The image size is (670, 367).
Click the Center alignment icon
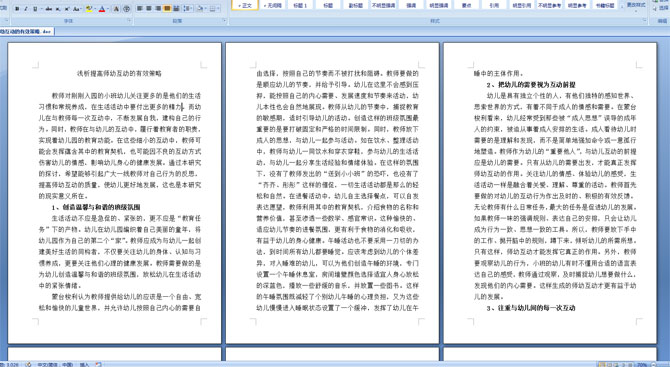[x=149, y=9]
